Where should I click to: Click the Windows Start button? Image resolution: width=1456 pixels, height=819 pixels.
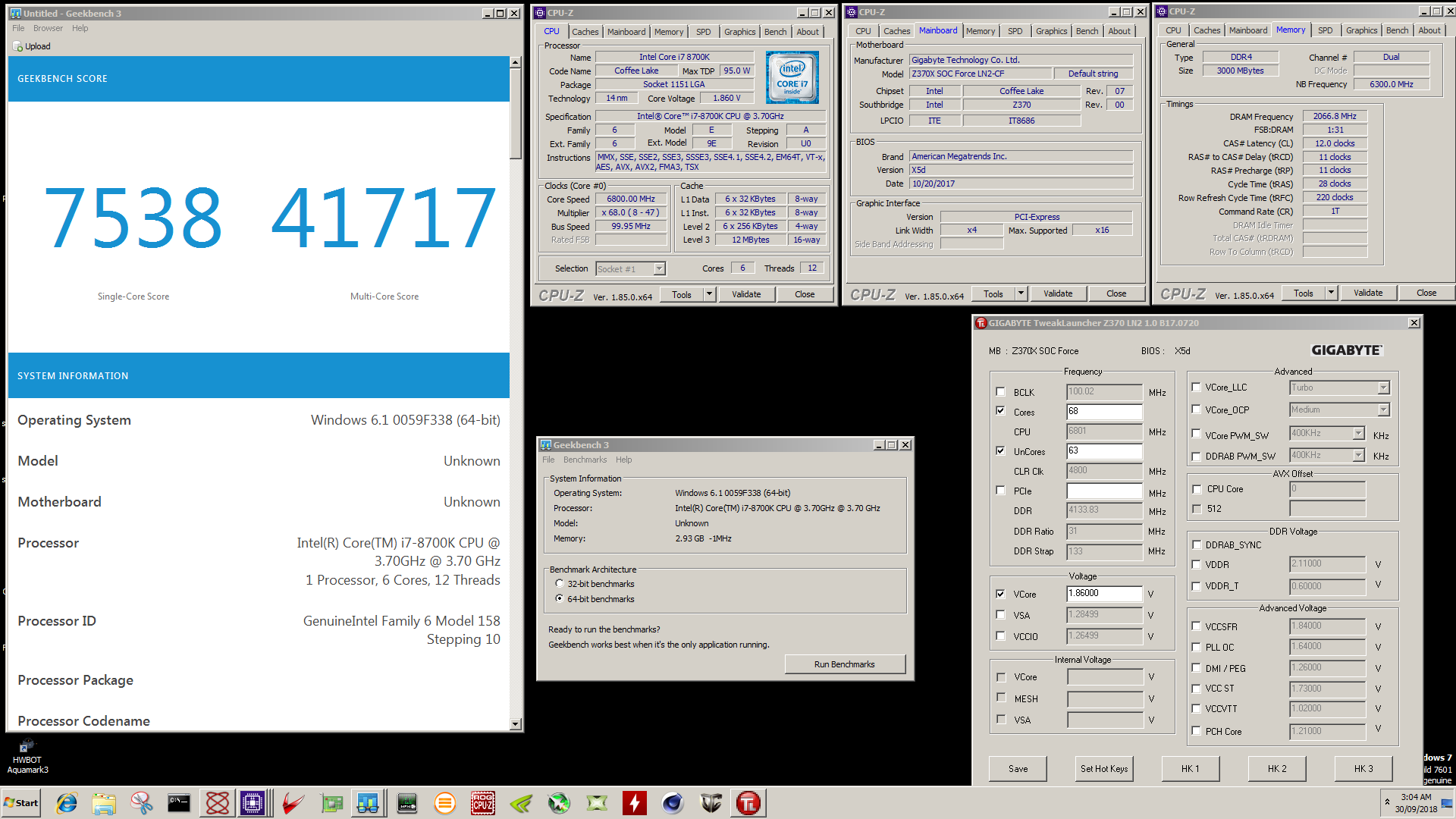click(21, 803)
